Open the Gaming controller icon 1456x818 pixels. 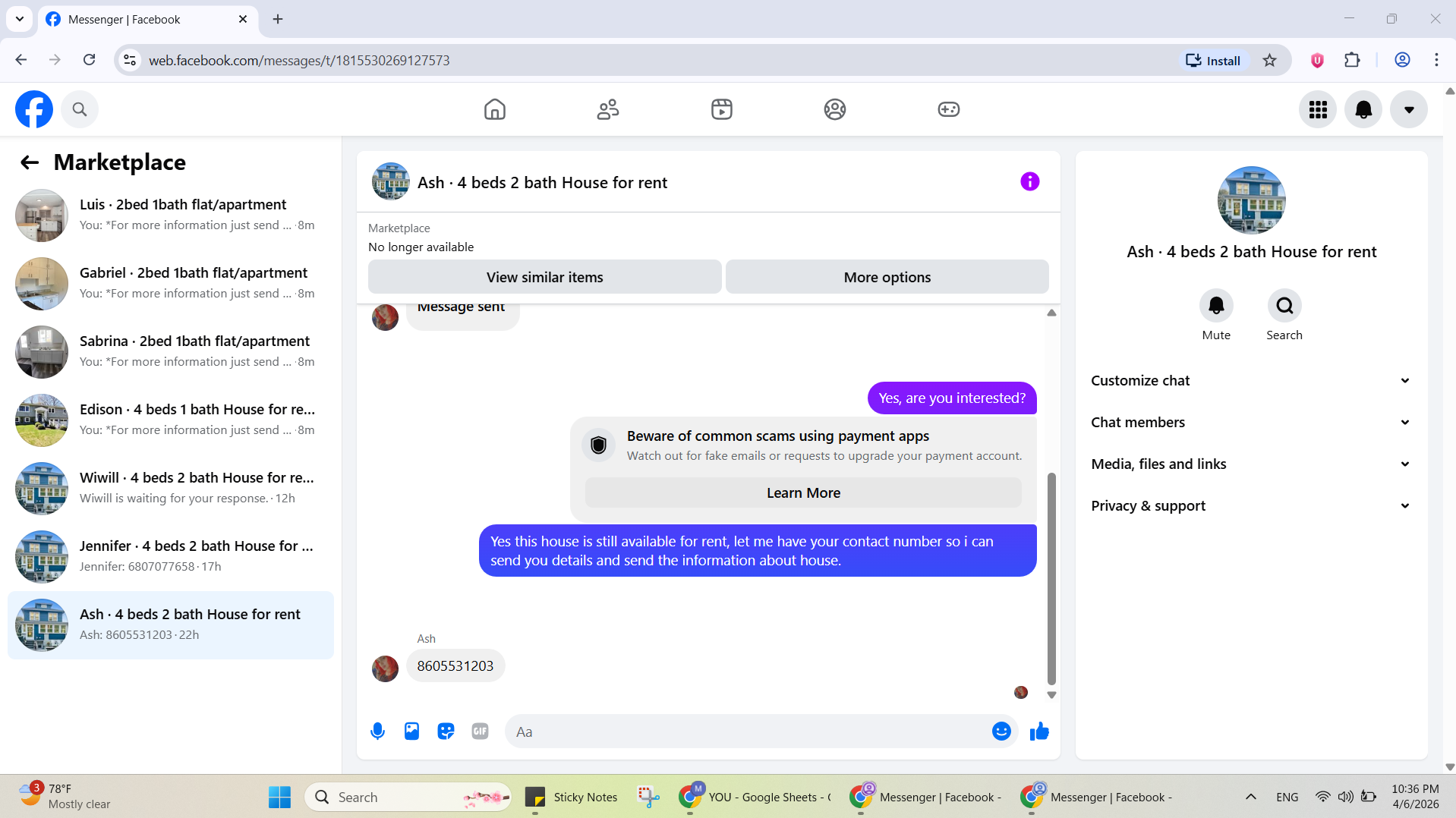949,109
